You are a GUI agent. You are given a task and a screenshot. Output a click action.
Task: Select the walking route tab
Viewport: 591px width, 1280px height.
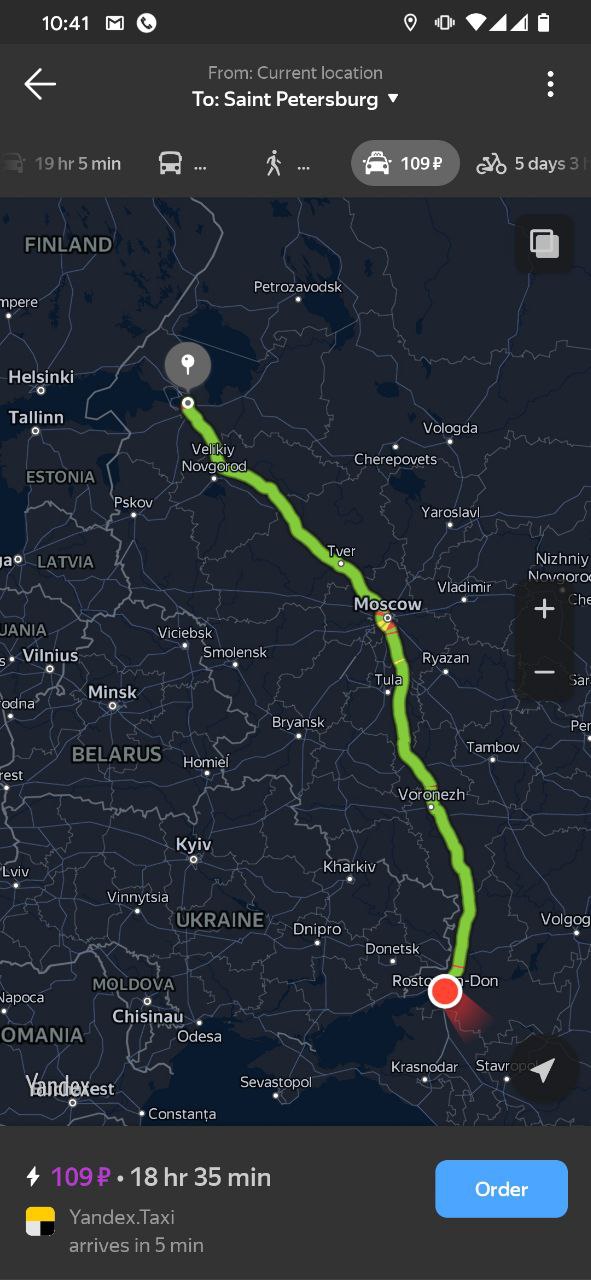point(287,163)
